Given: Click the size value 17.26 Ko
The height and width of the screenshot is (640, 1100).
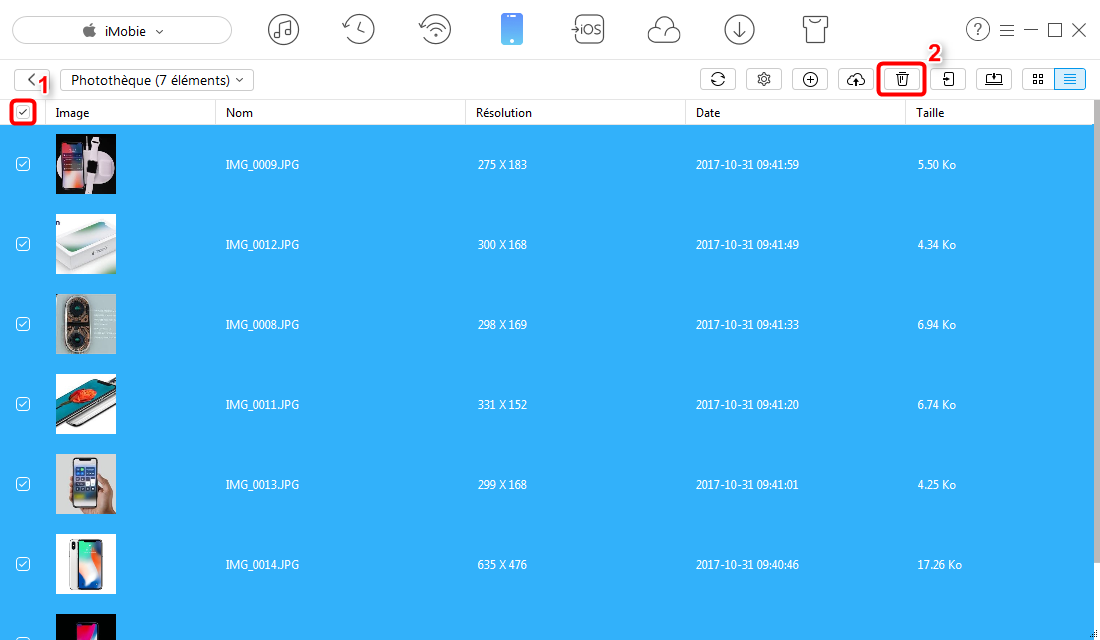Looking at the screenshot, I should coord(939,565).
